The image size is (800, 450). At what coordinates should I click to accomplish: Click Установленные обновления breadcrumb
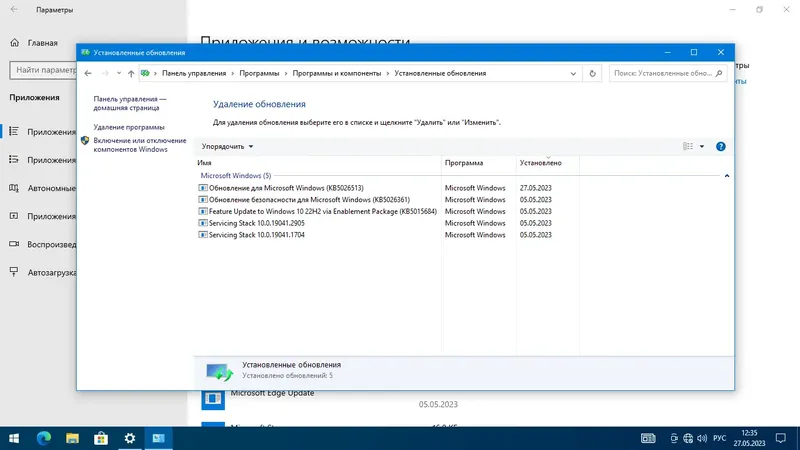pyautogui.click(x=440, y=73)
